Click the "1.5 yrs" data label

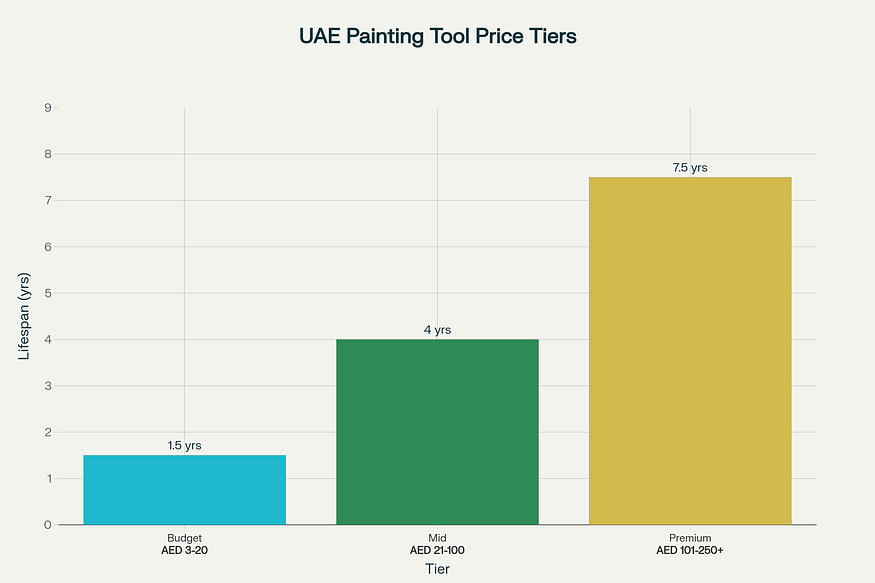click(x=184, y=445)
